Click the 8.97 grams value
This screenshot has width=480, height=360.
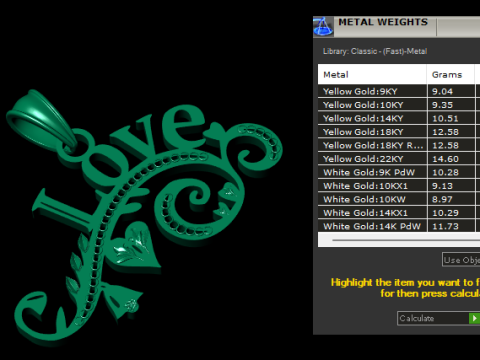coord(442,199)
